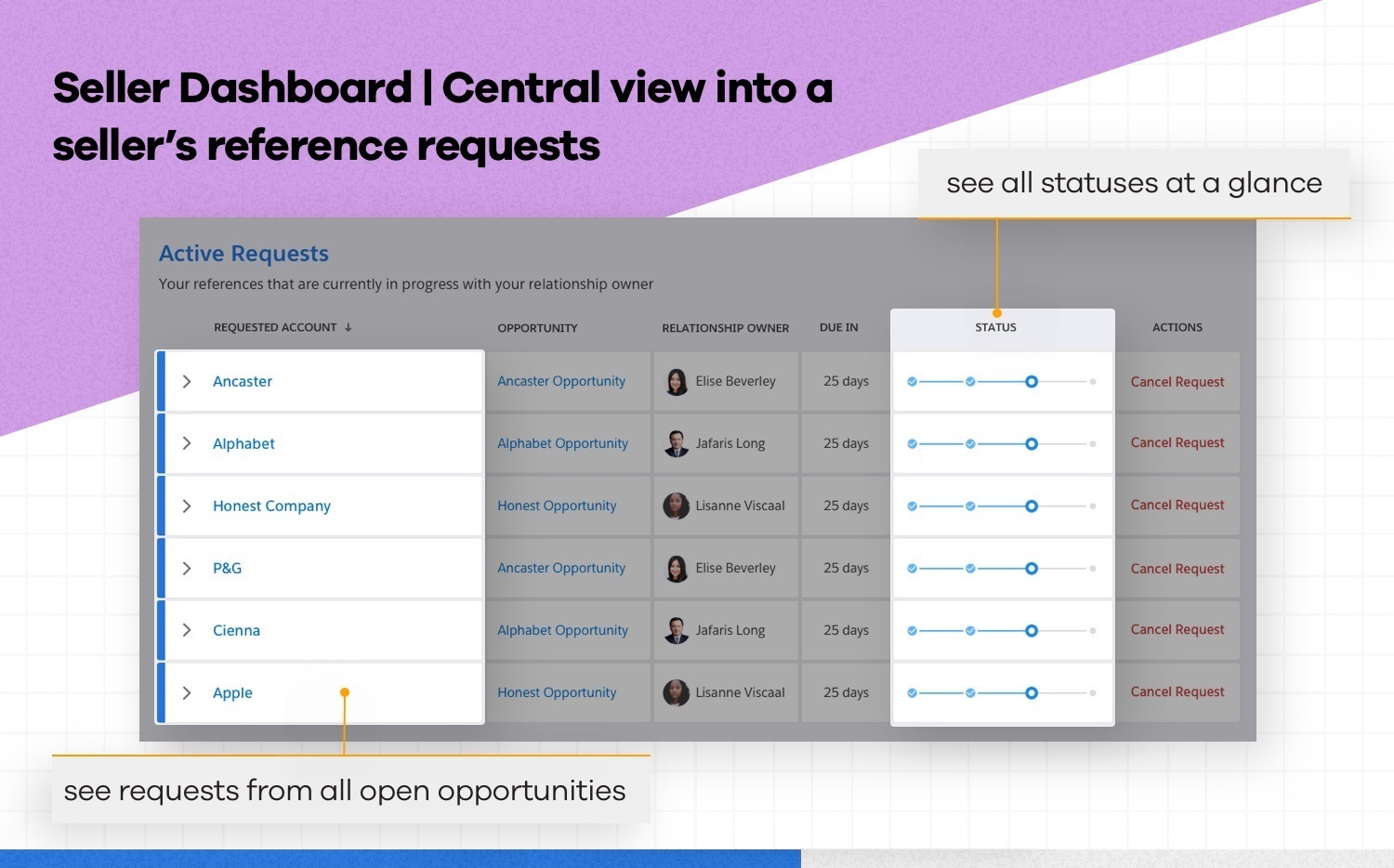Select Lisanne Viscaal name in Apple row
The image size is (1394, 868).
(740, 692)
